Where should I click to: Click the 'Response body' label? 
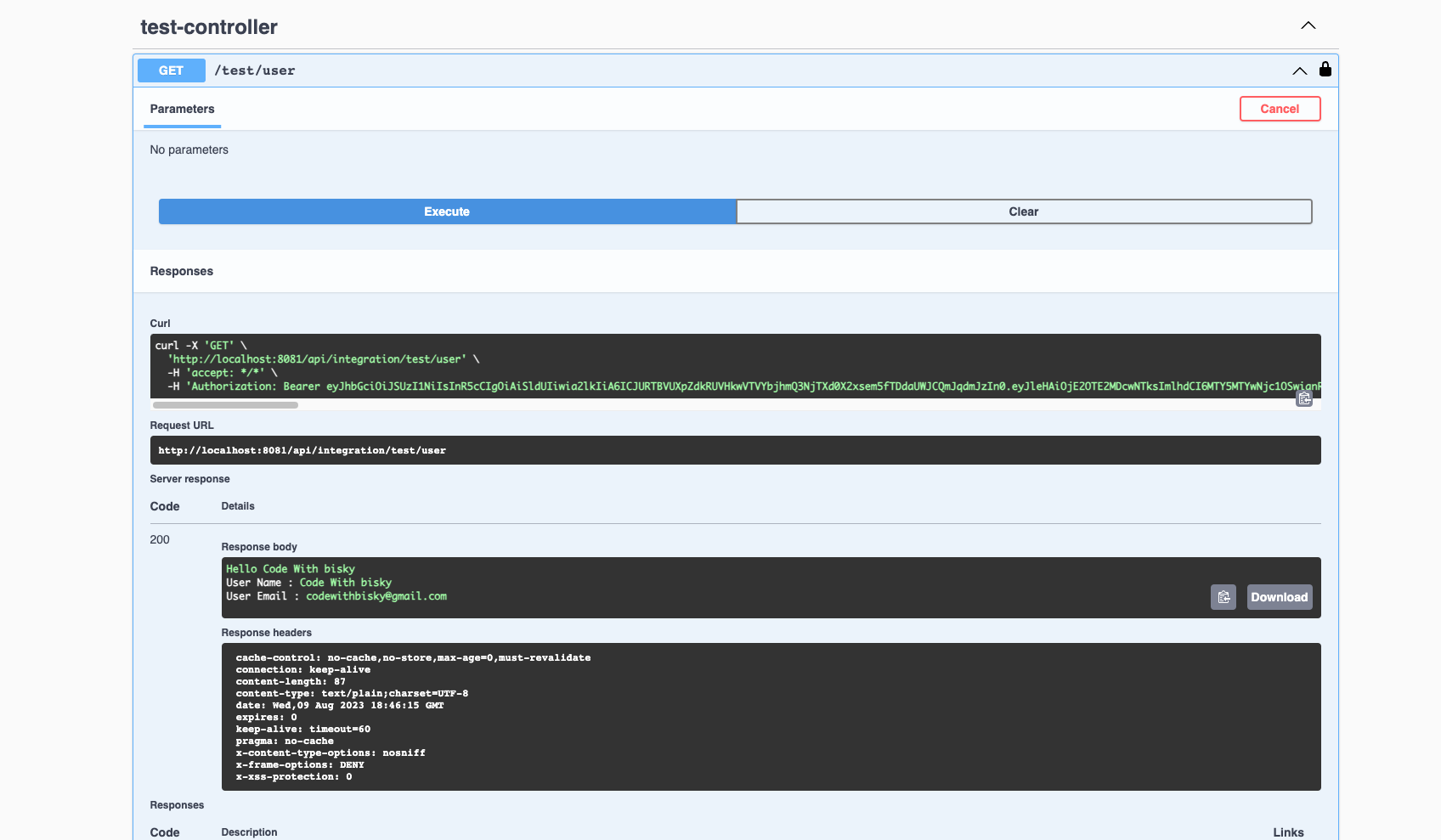click(x=259, y=547)
